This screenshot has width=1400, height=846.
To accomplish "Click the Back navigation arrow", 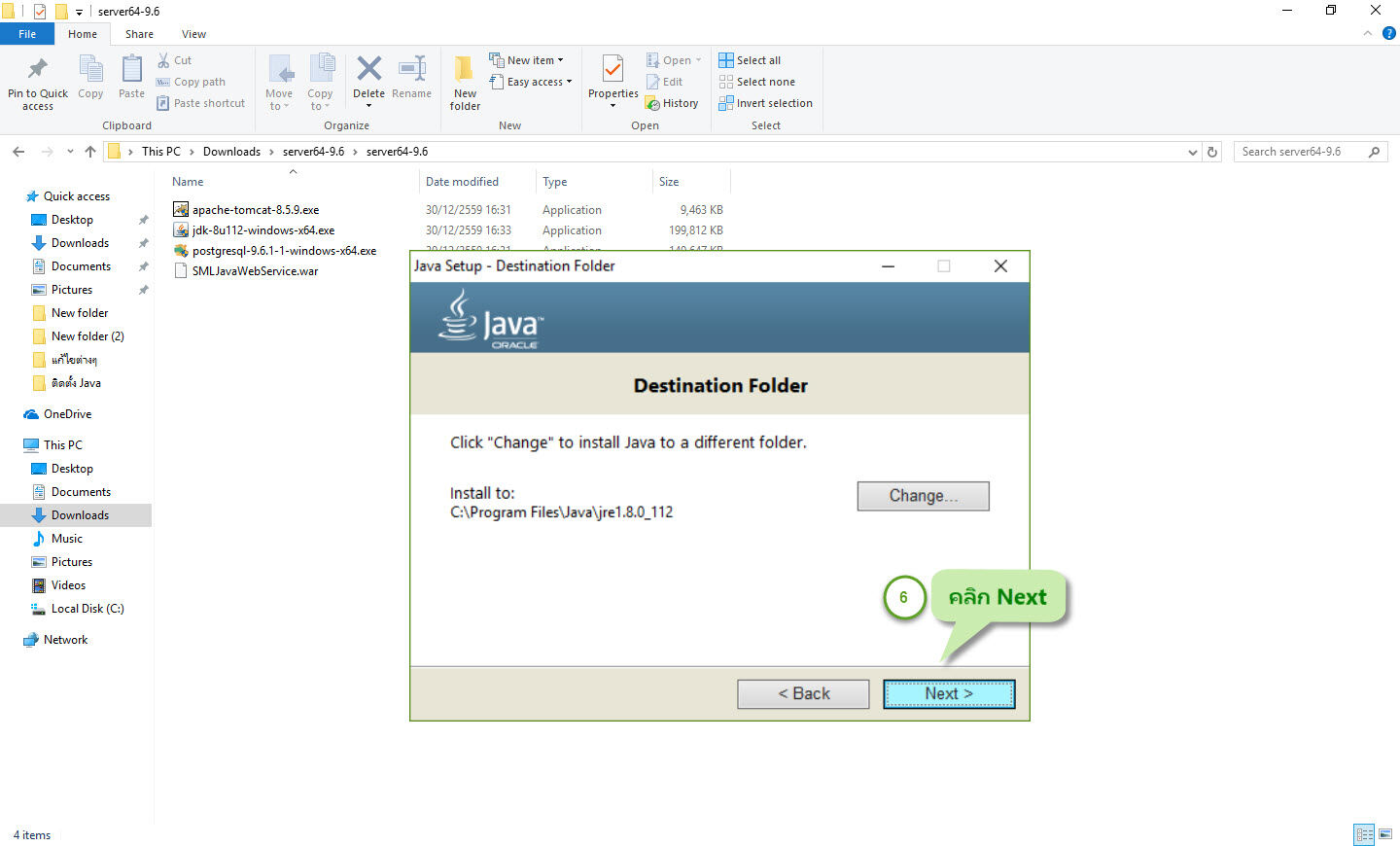I will (18, 152).
